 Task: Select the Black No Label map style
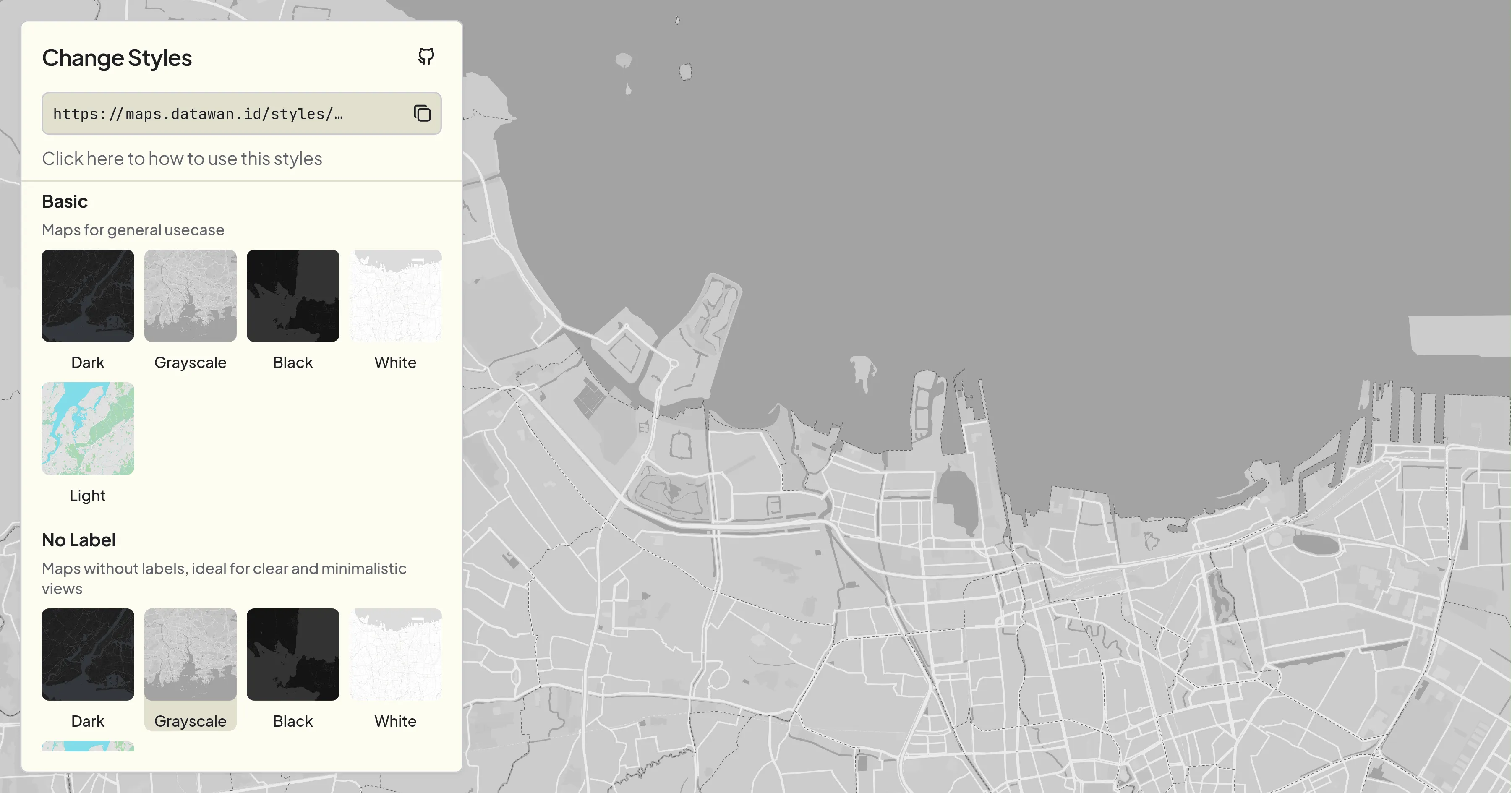coord(293,654)
